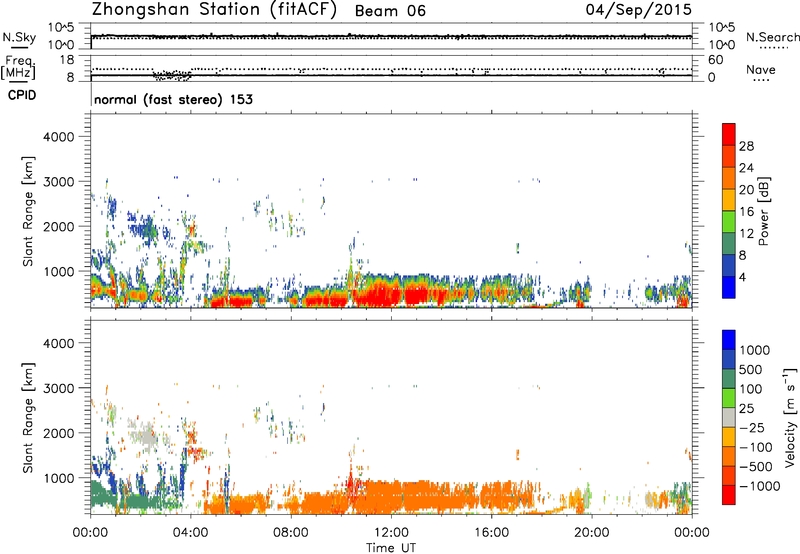Click the dotted Nave line legend sample

coord(762,81)
